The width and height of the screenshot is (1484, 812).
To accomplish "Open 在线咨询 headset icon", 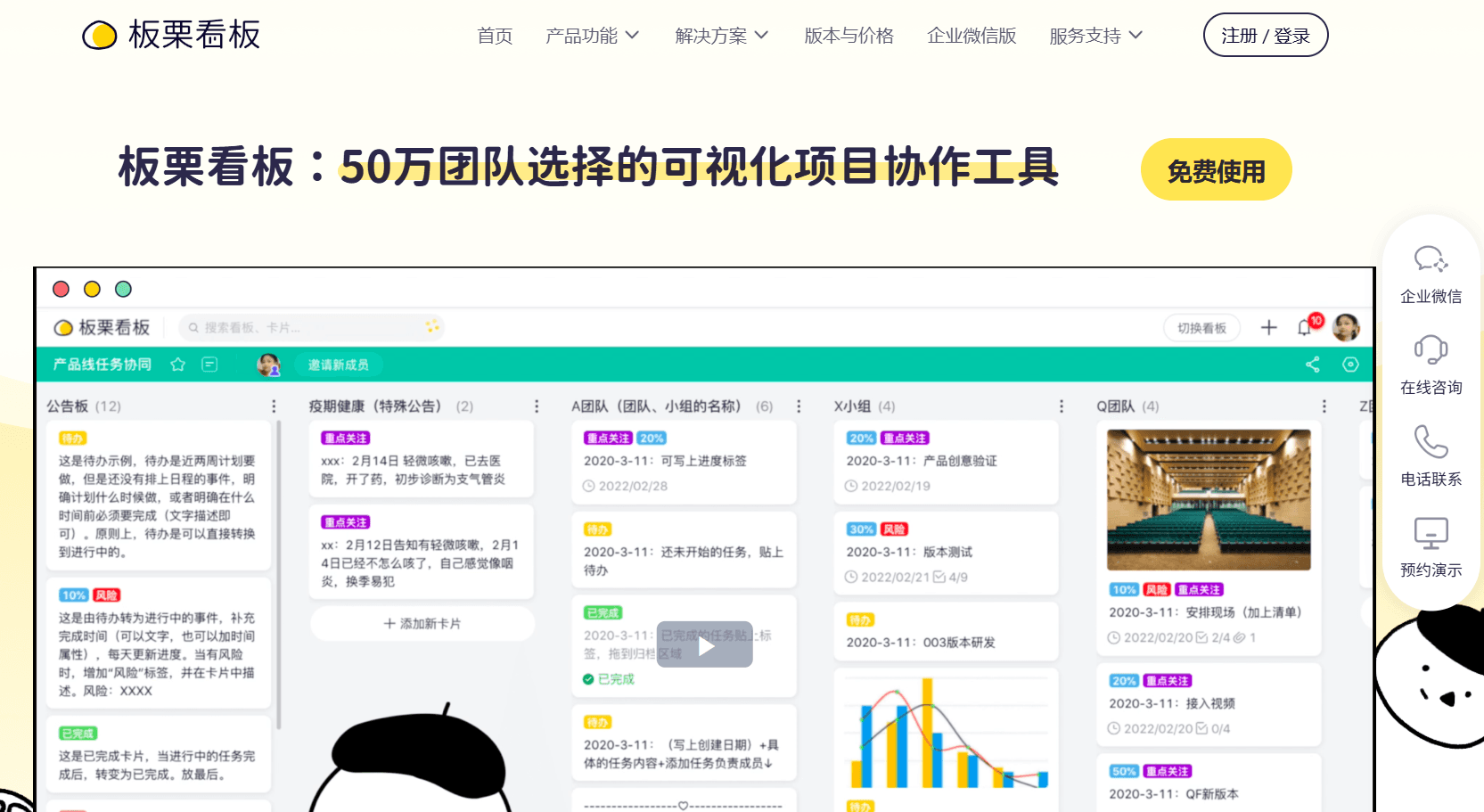I will click(x=1431, y=349).
